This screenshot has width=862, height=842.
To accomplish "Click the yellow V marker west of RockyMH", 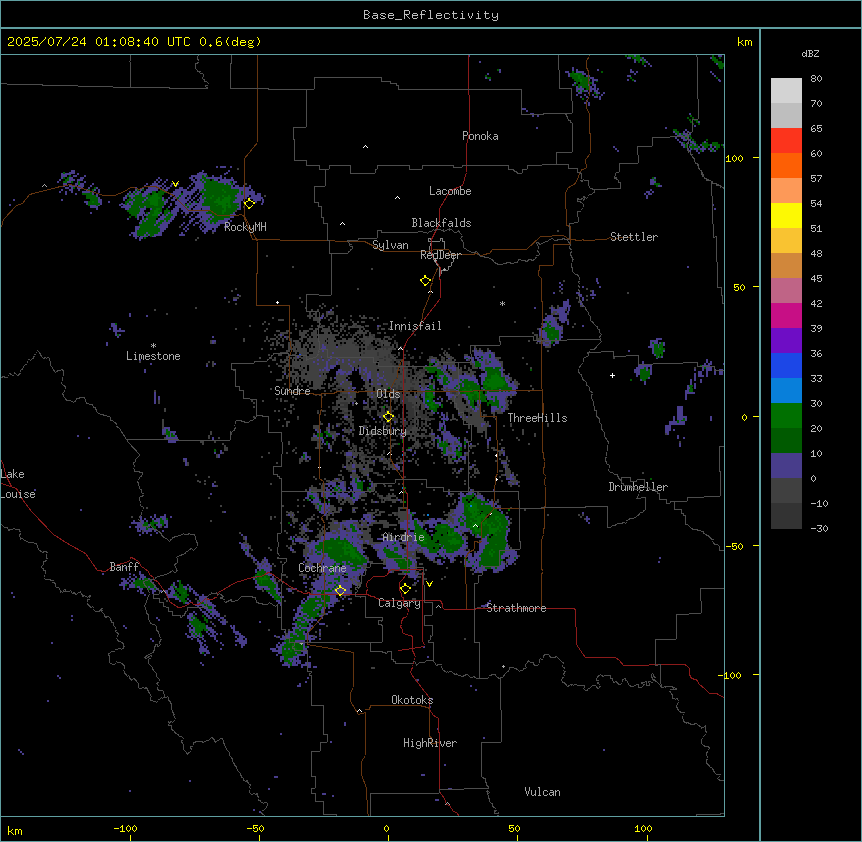I will pos(175,184).
